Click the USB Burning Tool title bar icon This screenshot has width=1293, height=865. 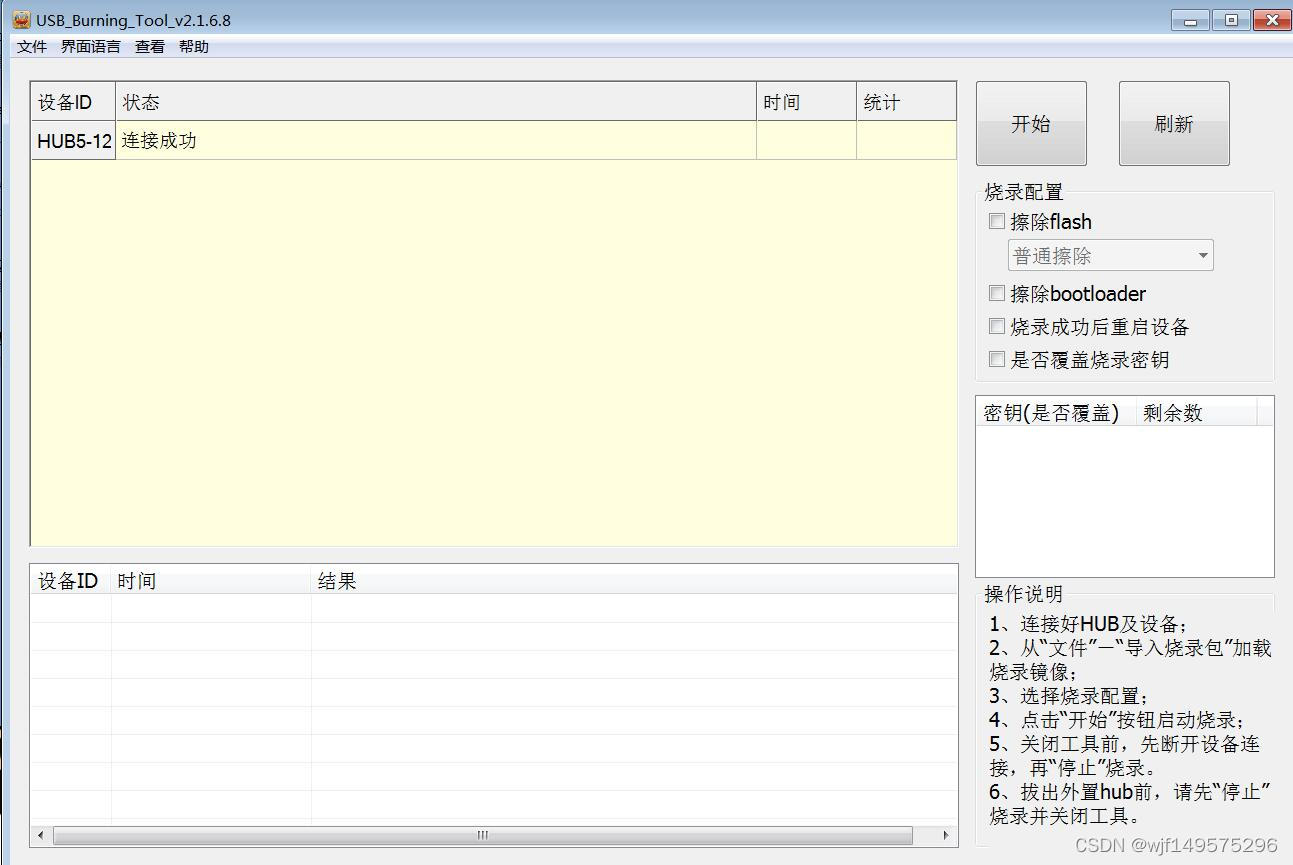coord(21,20)
